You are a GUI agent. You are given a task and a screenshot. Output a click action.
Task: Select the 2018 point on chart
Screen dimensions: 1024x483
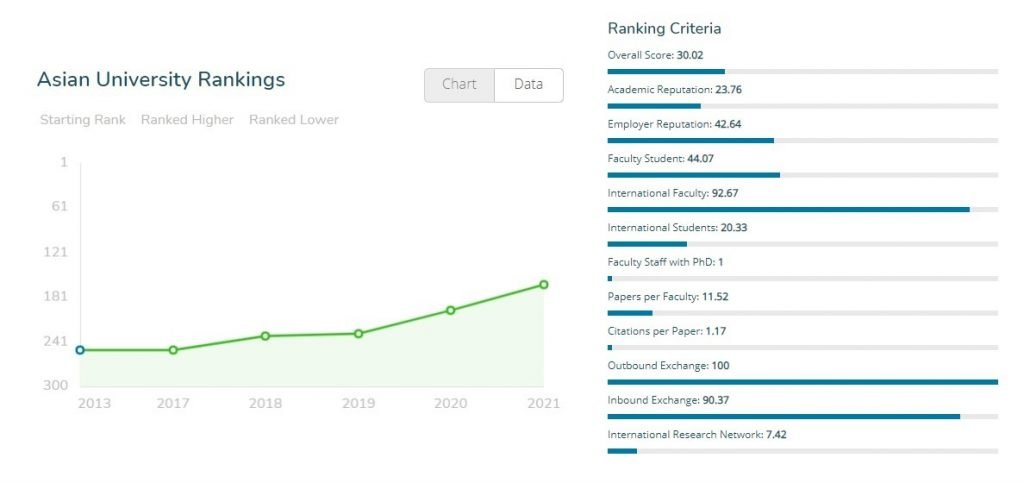coord(265,336)
